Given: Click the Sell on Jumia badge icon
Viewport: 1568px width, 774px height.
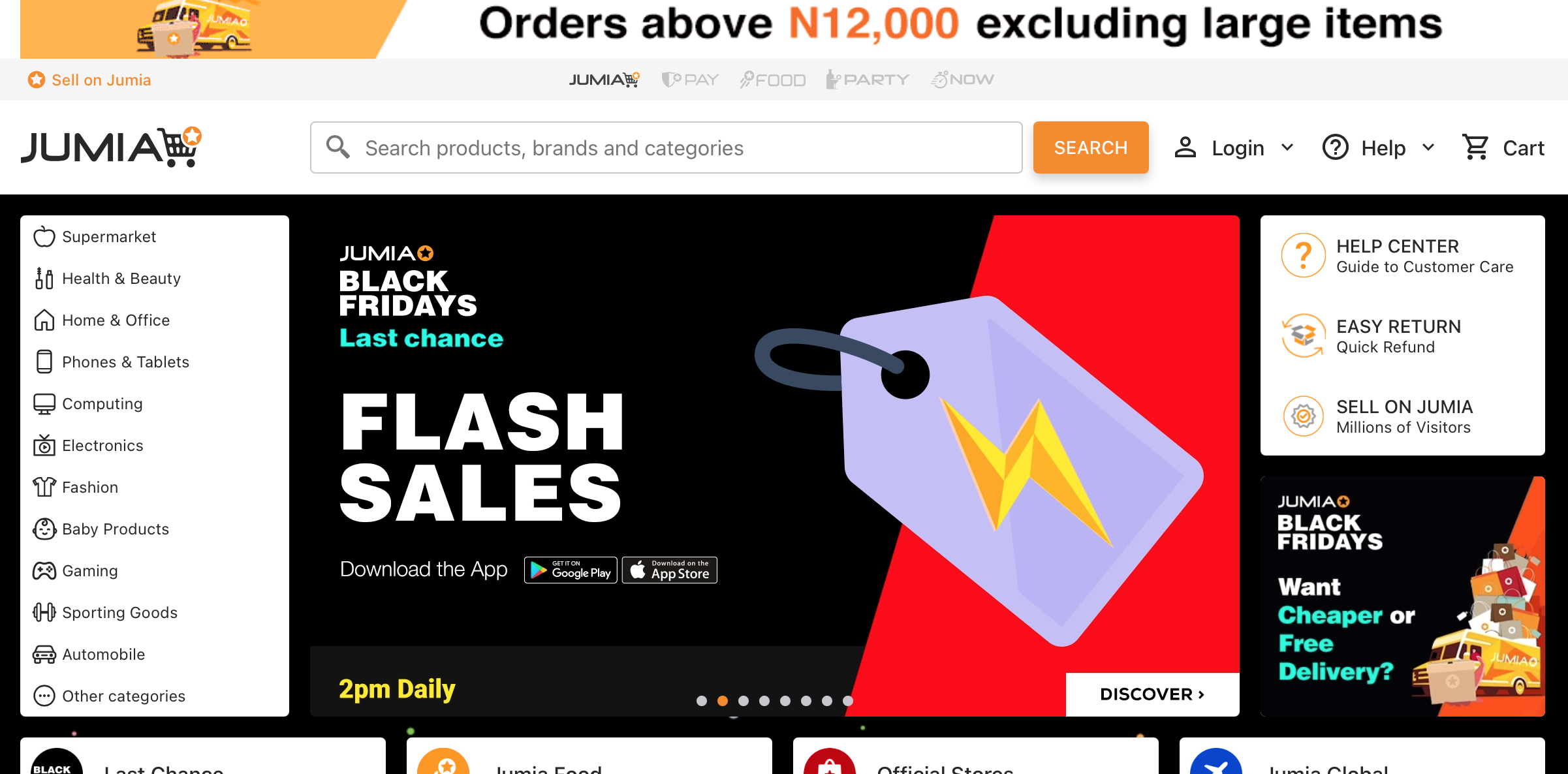Looking at the screenshot, I should coord(1303,416).
